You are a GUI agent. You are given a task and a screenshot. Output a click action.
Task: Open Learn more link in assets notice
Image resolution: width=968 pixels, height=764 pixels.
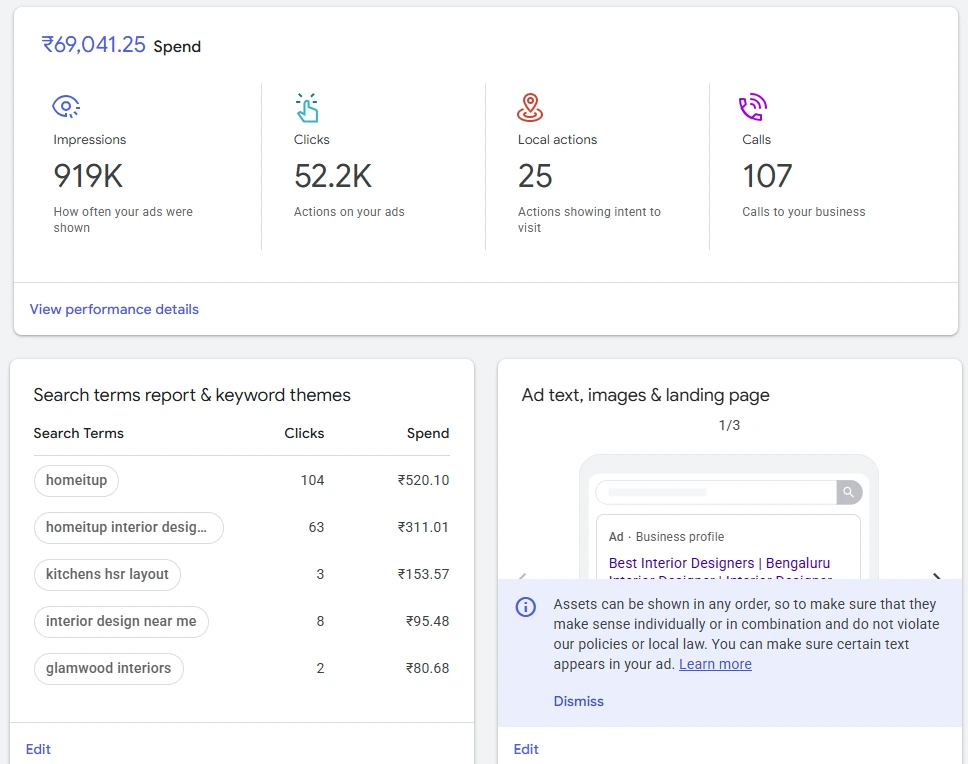tap(715, 664)
